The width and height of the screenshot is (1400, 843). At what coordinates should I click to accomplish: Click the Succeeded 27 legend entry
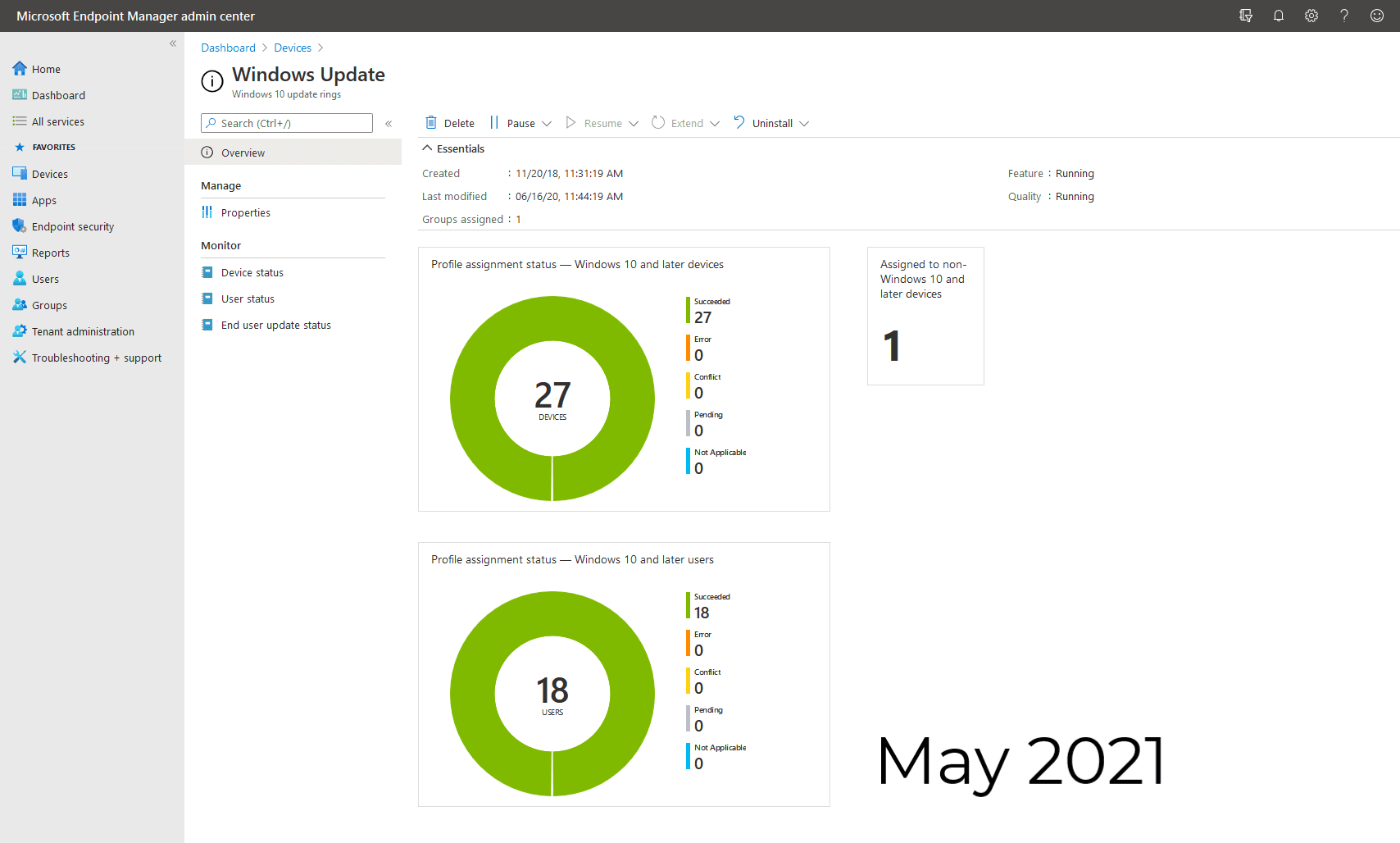[x=709, y=311]
